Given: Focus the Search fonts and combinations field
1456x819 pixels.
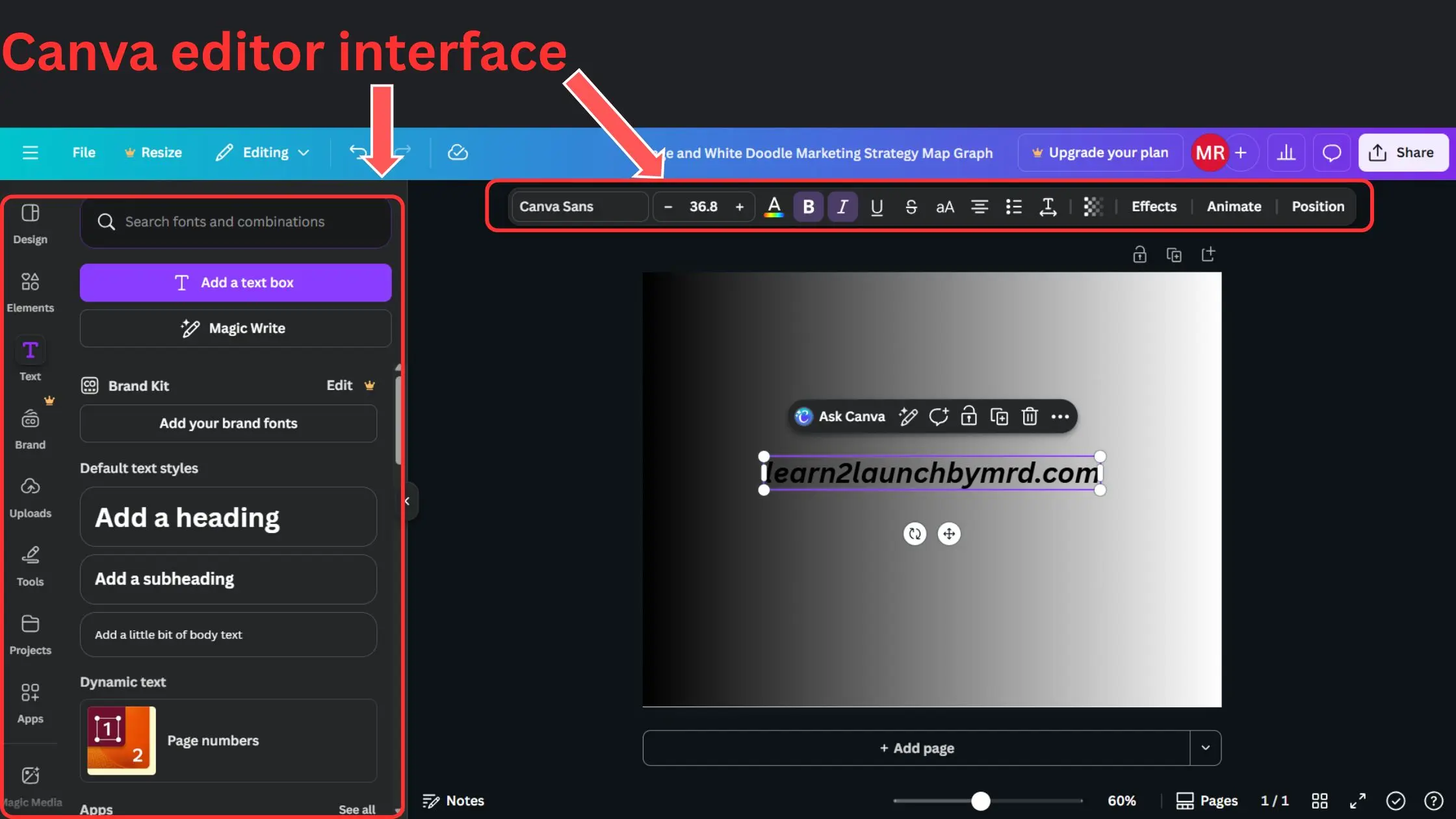Looking at the screenshot, I should tap(235, 222).
